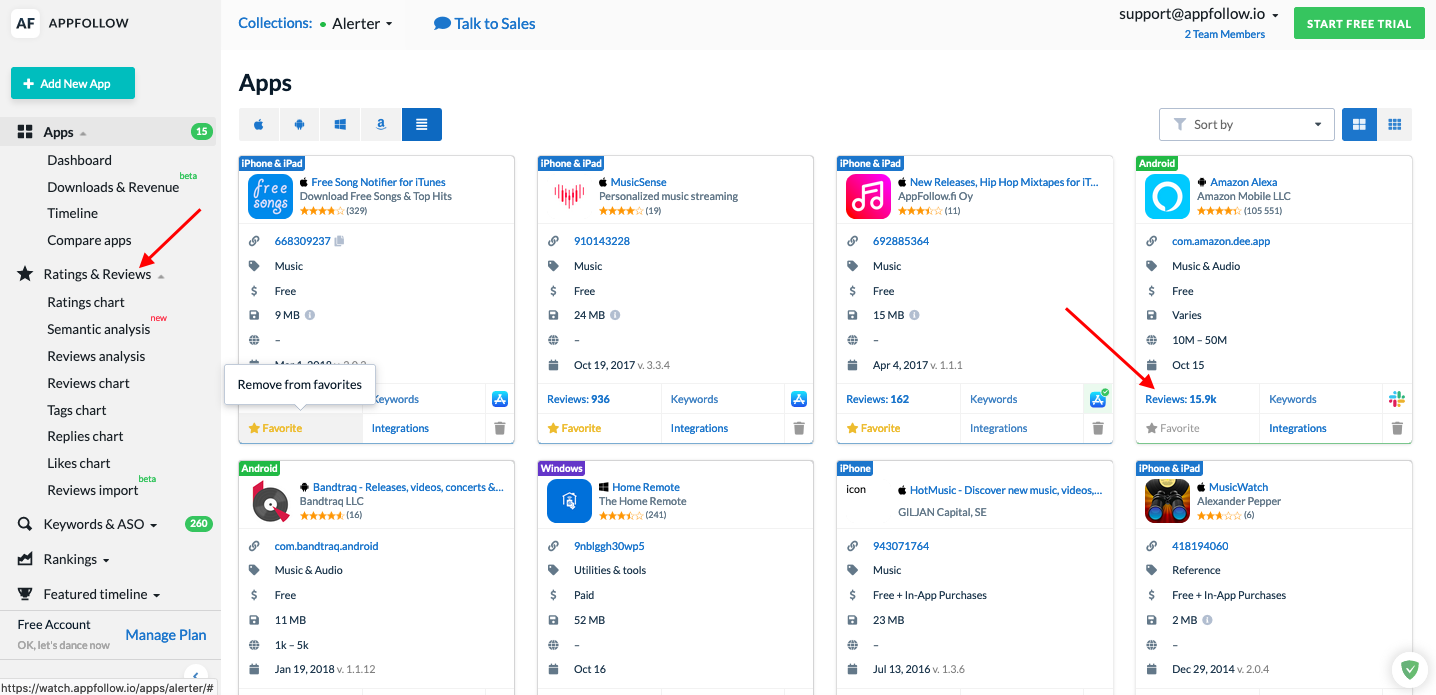Viewport: 1436px width, 695px height.
Task: Open Reviews: 162 link
Action: pos(877,399)
